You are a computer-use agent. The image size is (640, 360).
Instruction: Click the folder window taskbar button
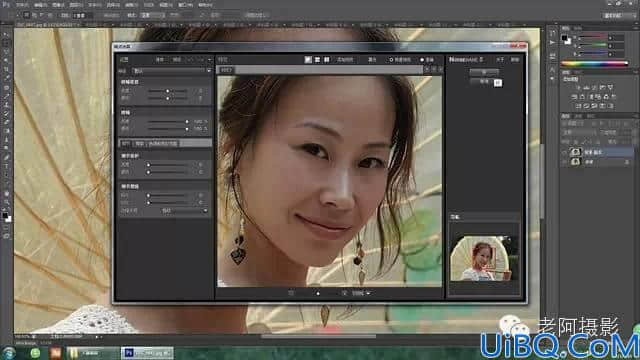pos(92,353)
